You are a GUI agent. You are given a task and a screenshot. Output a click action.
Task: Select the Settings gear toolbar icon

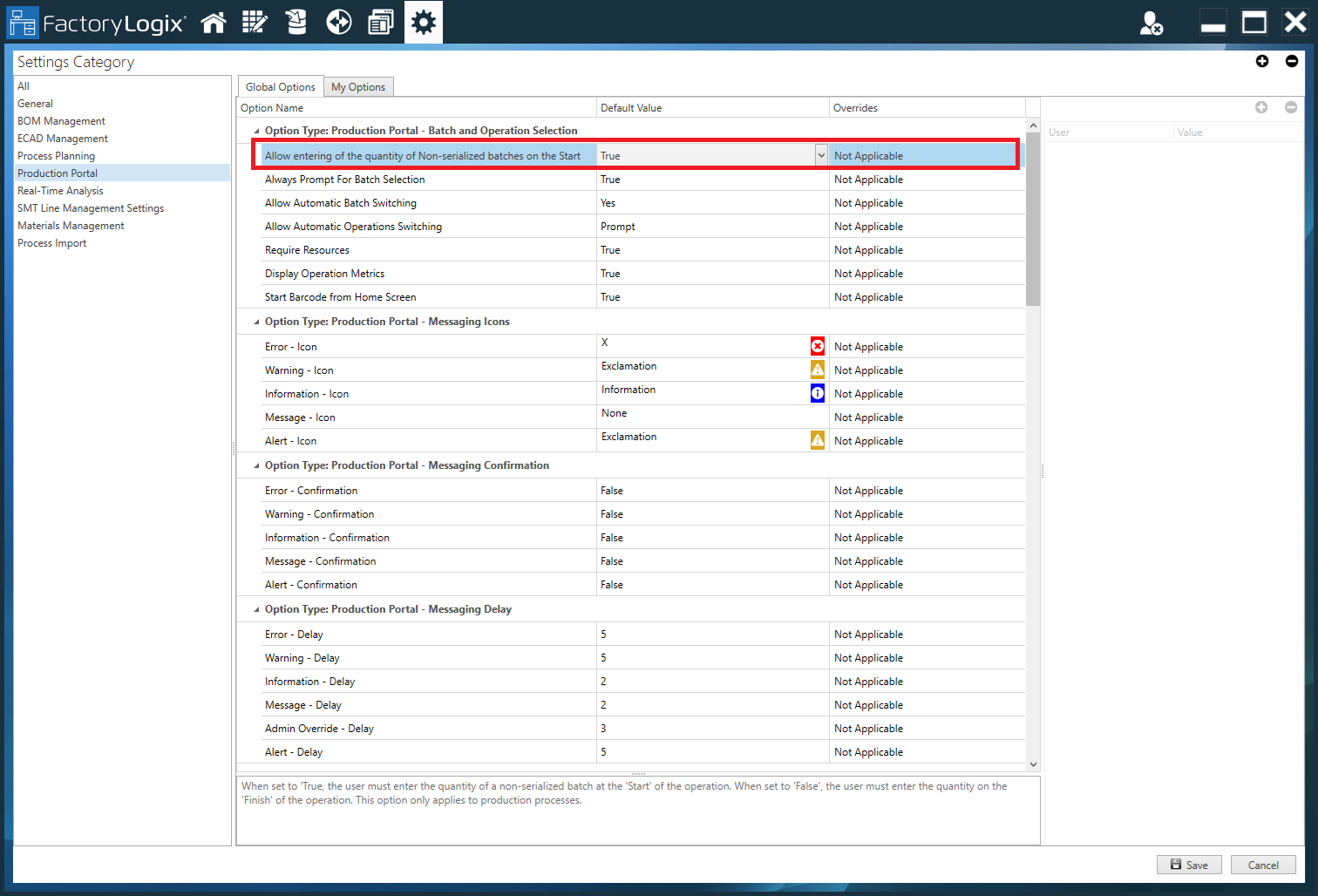tap(423, 22)
